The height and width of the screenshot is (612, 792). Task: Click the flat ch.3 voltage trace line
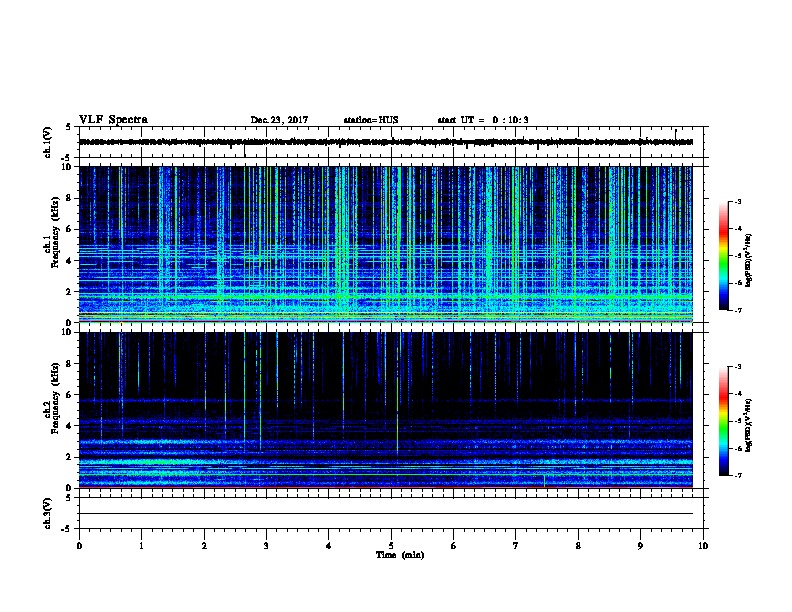click(385, 514)
